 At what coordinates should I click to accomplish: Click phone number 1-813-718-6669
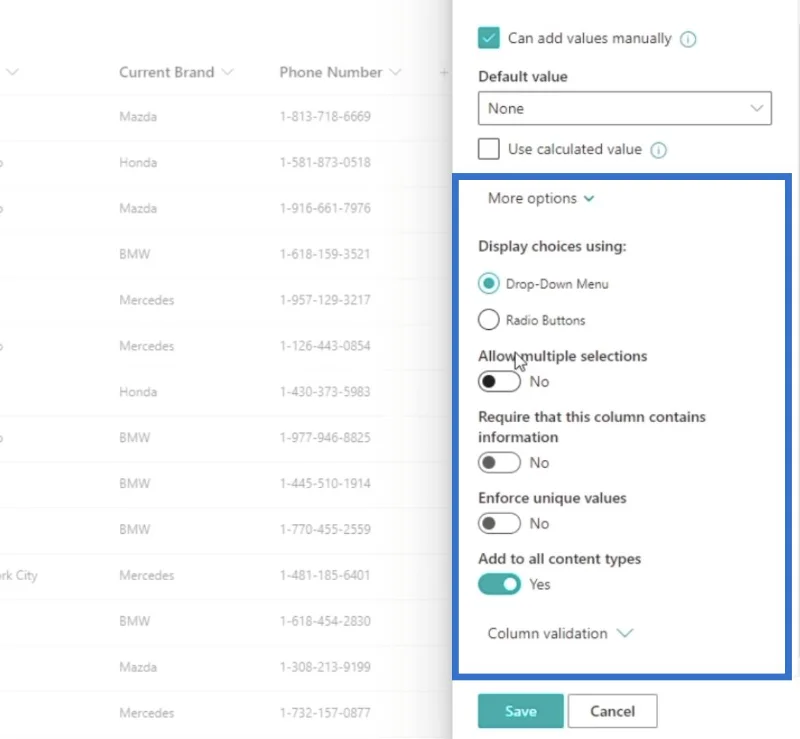[325, 116]
